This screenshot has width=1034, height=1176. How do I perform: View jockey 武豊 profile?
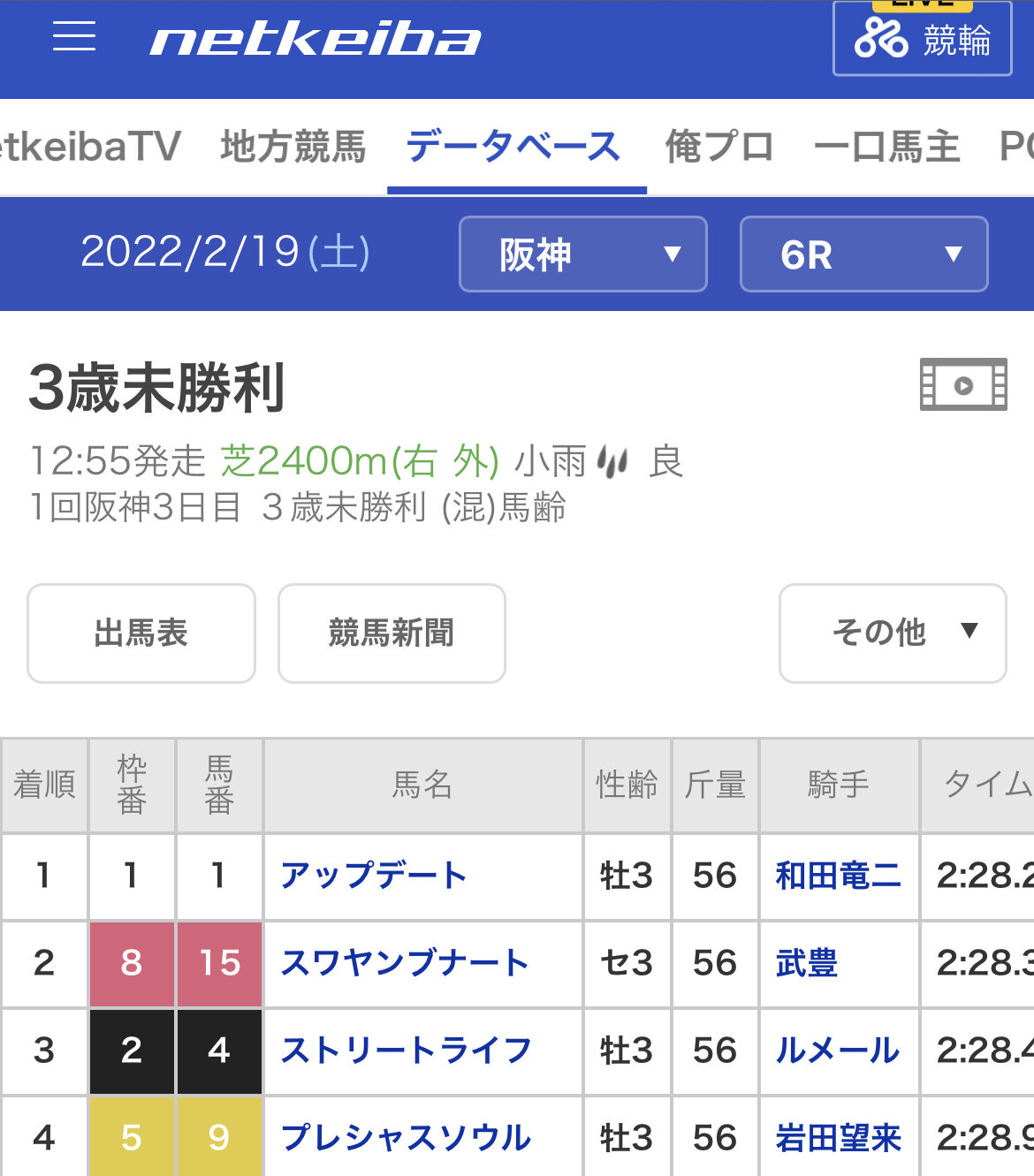(806, 963)
